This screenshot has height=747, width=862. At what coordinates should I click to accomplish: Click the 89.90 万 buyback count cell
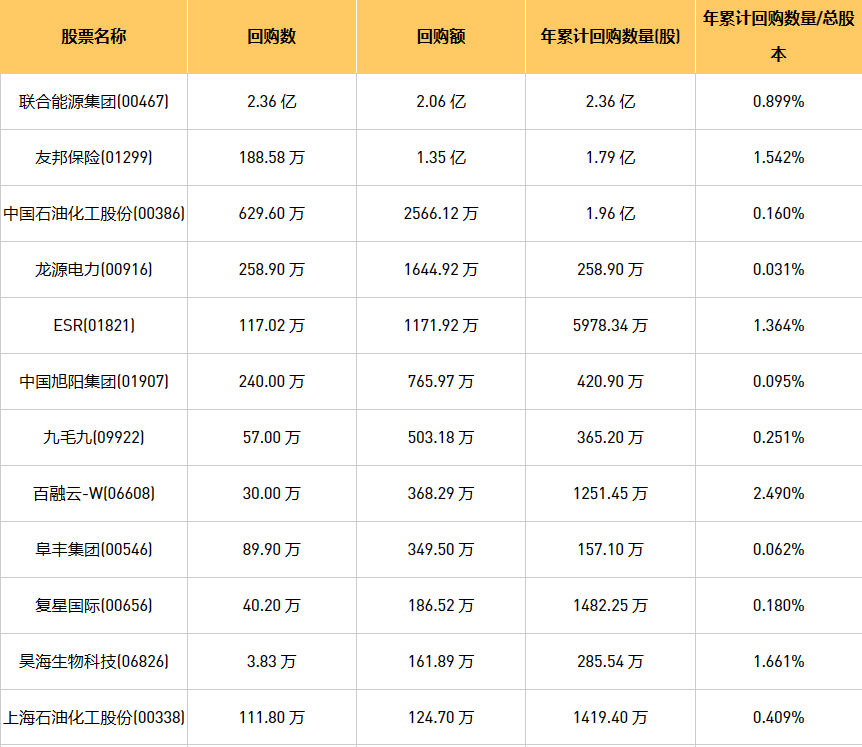click(x=272, y=550)
